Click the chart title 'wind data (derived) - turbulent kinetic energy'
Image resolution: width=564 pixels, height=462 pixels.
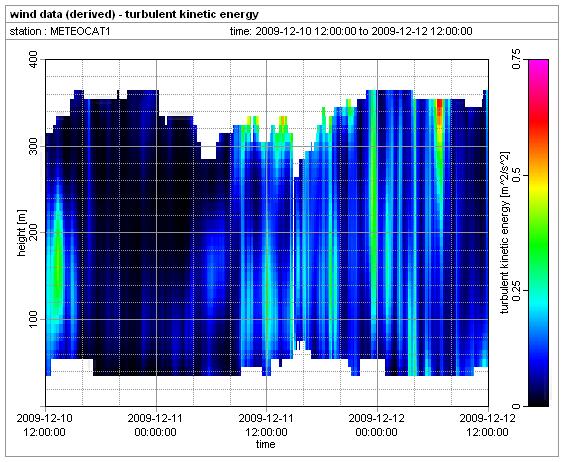(134, 14)
